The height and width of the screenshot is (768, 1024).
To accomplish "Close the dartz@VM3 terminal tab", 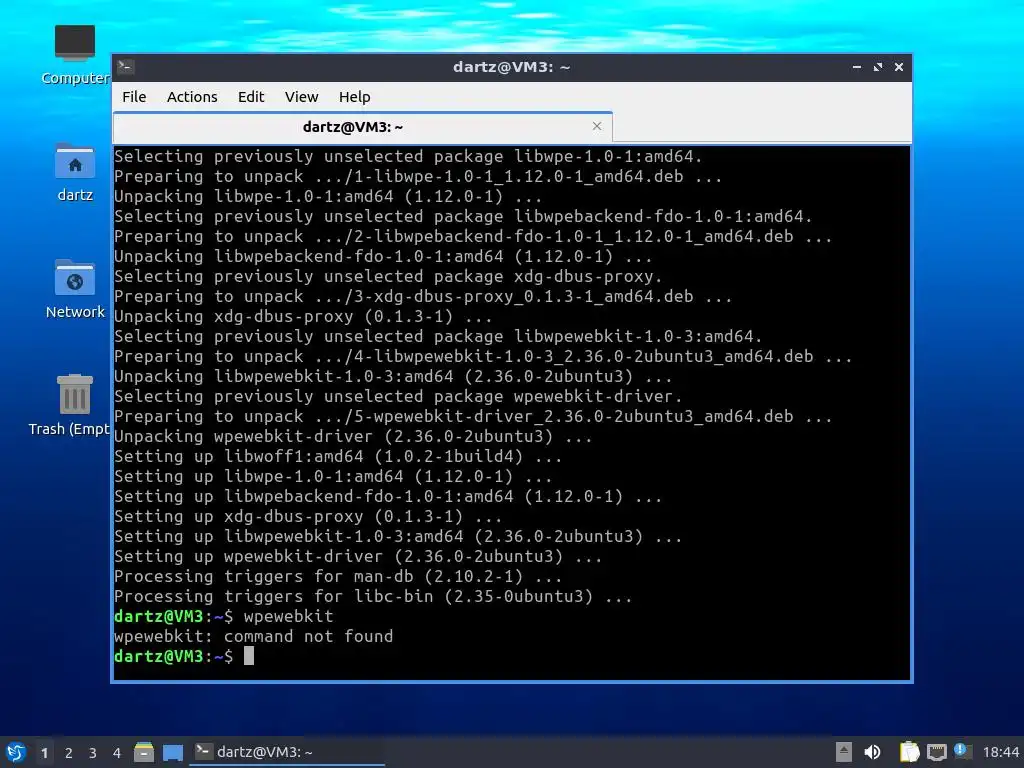I will (597, 126).
